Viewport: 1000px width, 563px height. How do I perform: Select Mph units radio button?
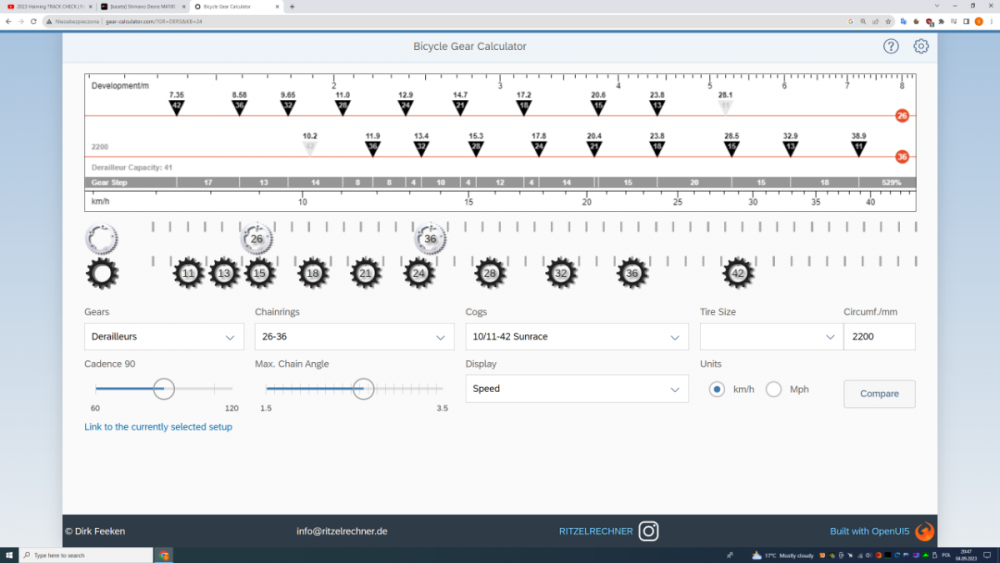pyautogui.click(x=774, y=389)
